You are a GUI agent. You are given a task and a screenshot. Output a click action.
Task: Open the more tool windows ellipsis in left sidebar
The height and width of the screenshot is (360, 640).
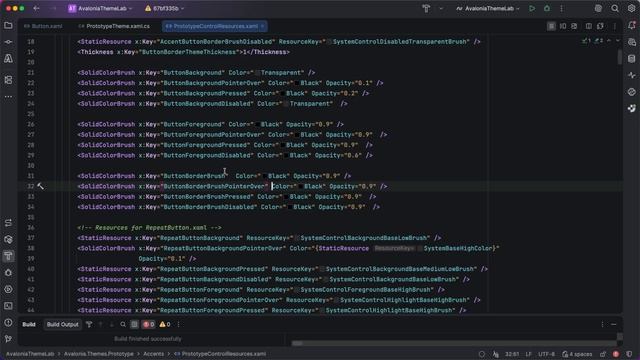8,97
